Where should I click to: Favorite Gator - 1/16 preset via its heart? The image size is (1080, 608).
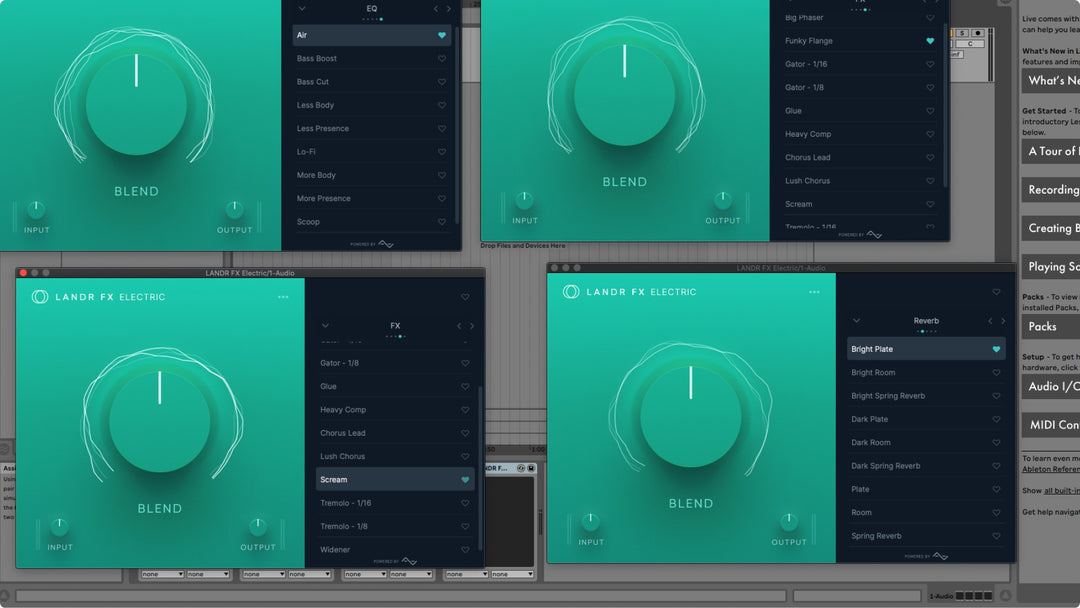point(930,64)
